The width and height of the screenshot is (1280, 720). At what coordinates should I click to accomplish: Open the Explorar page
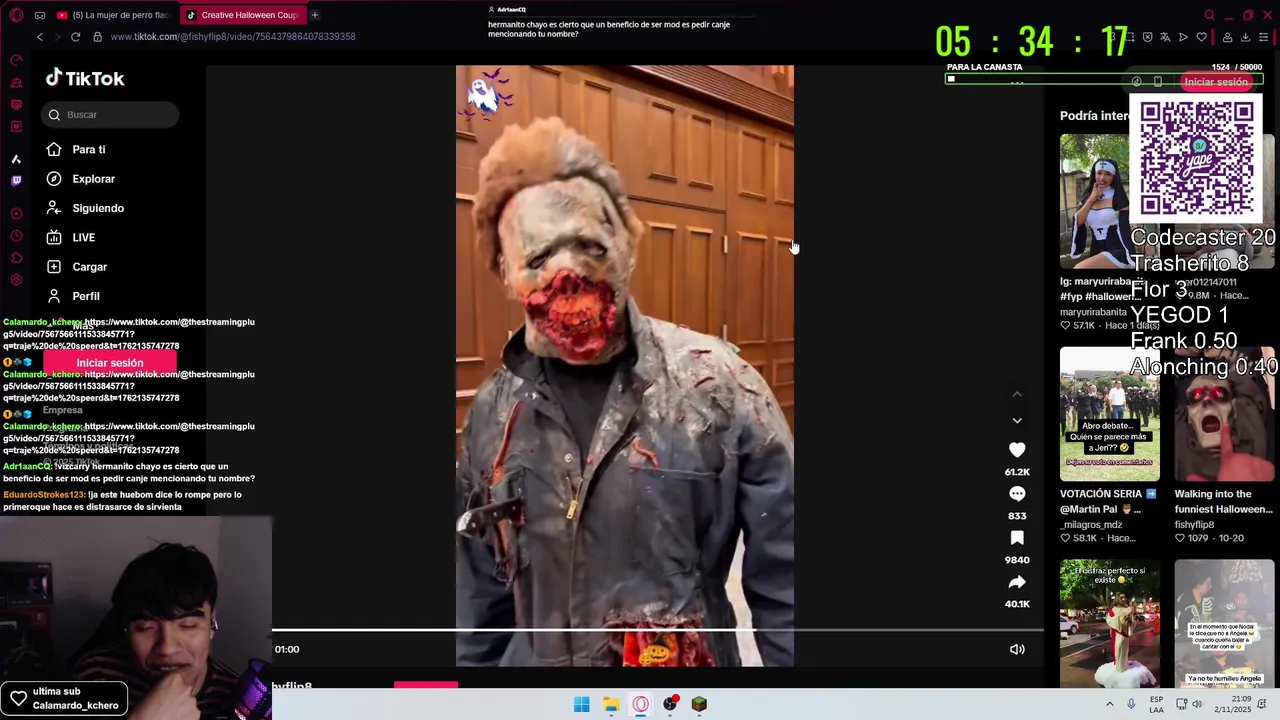(x=80, y=179)
